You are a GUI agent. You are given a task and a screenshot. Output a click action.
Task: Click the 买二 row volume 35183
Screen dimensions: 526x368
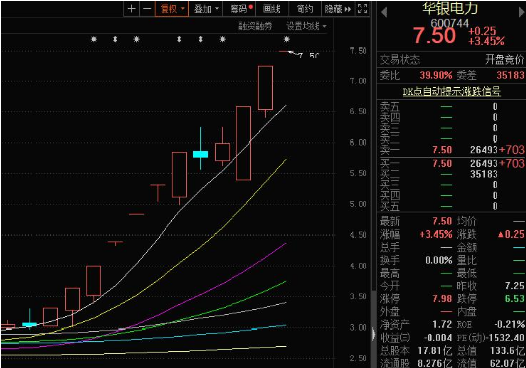pos(484,174)
